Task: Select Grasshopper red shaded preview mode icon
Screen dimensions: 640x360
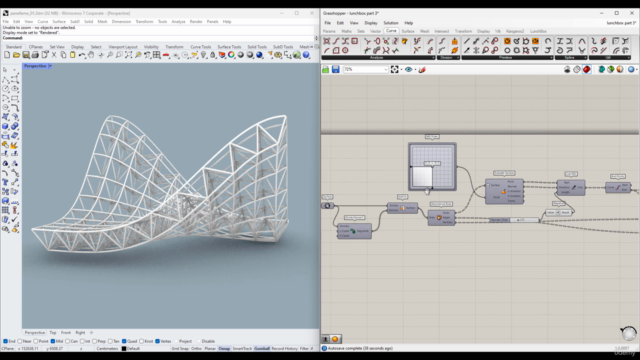Action: (587, 70)
